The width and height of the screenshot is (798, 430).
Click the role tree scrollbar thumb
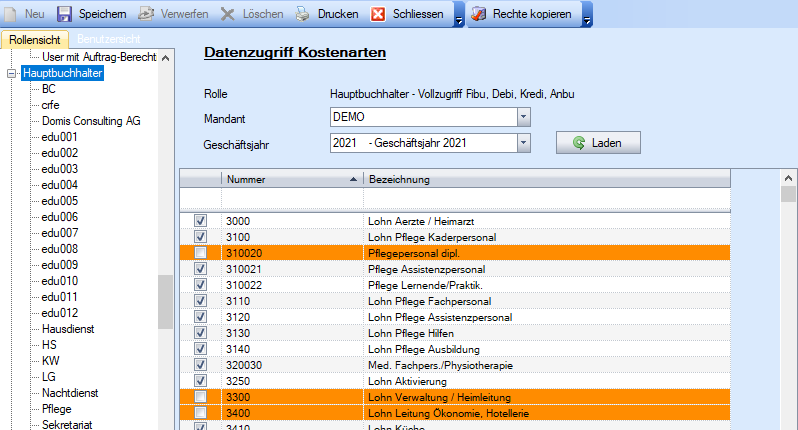click(165, 302)
